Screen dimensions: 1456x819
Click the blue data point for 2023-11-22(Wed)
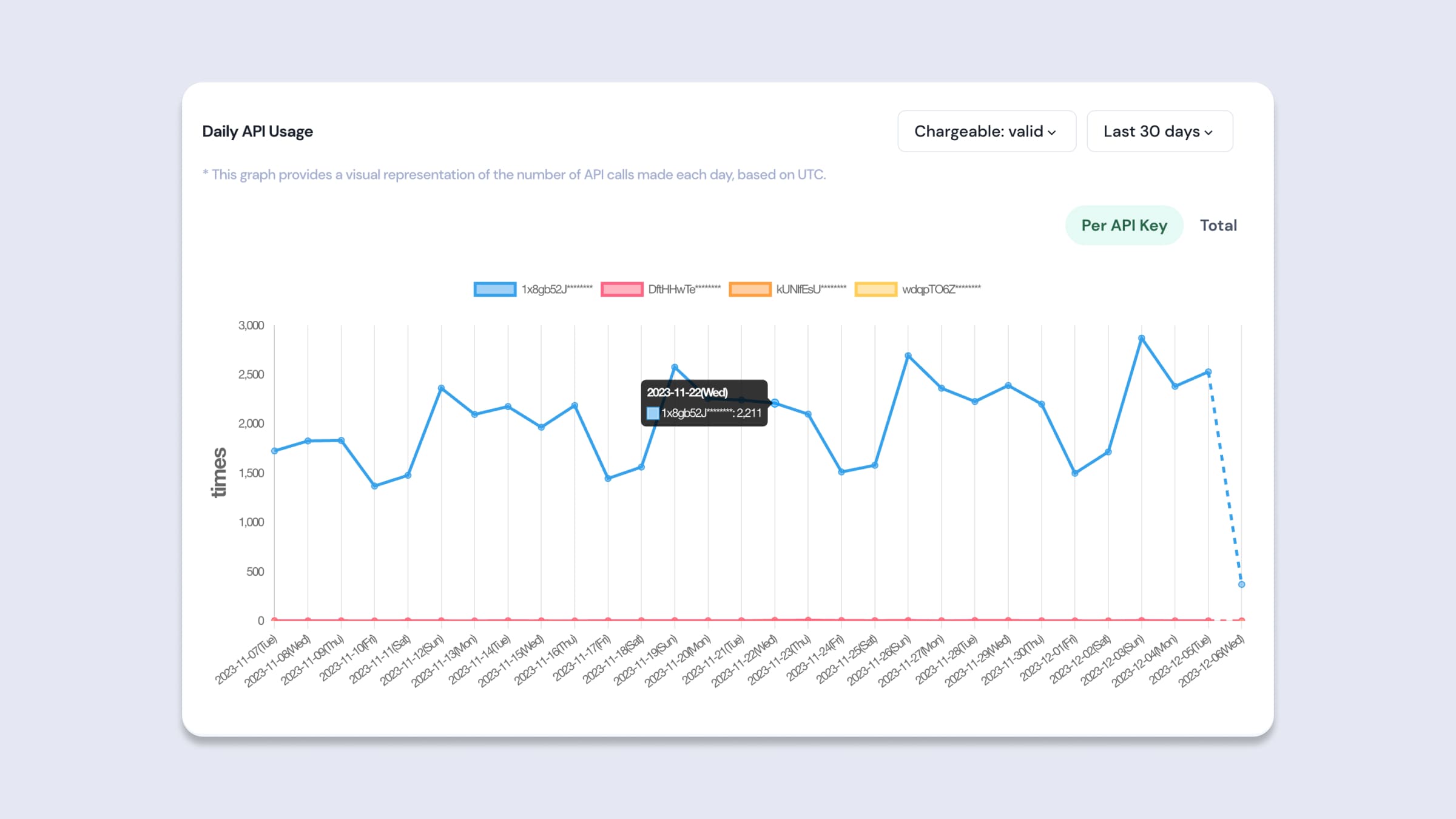click(x=775, y=403)
